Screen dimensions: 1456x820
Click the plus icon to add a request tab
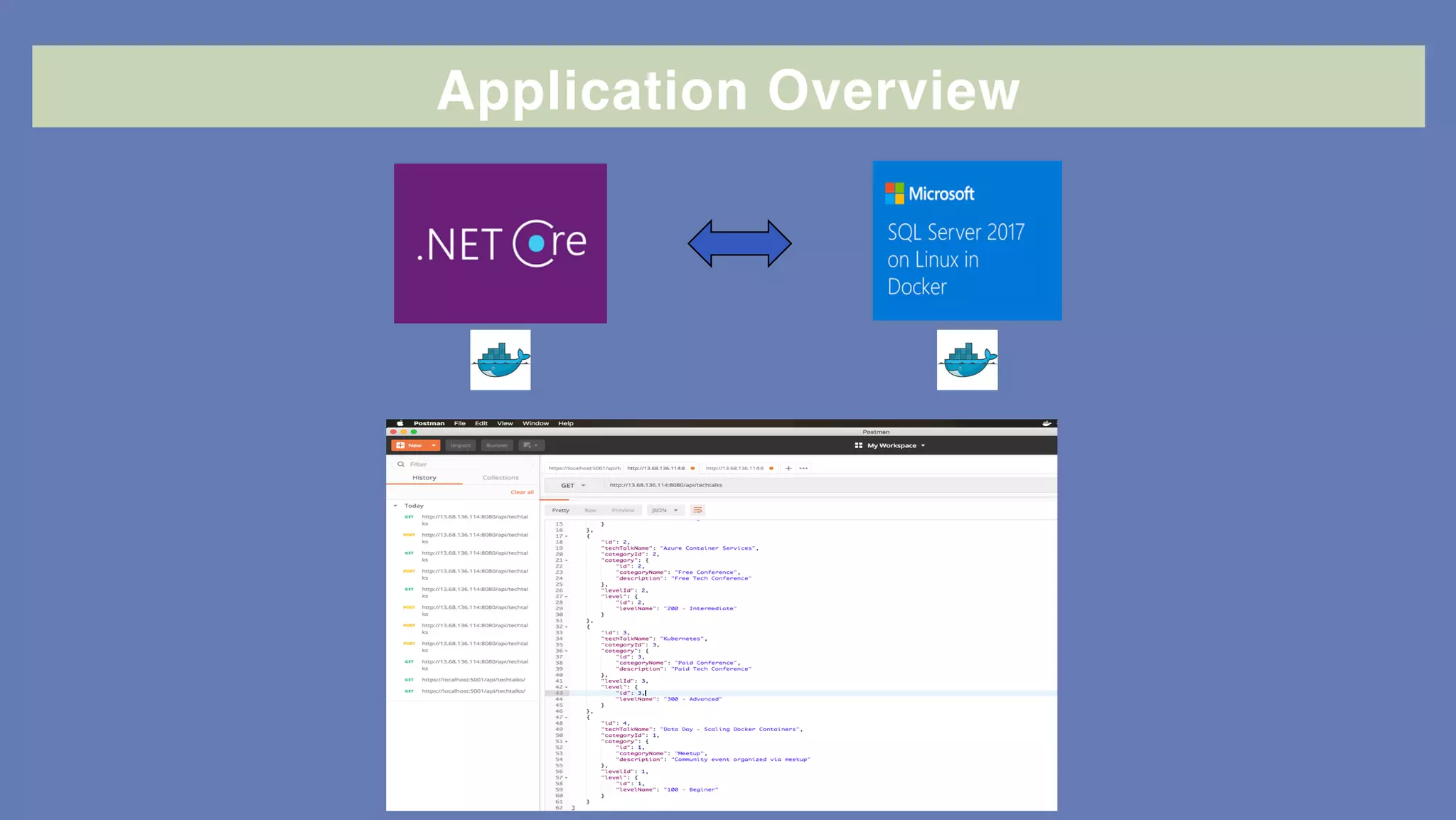click(x=788, y=468)
